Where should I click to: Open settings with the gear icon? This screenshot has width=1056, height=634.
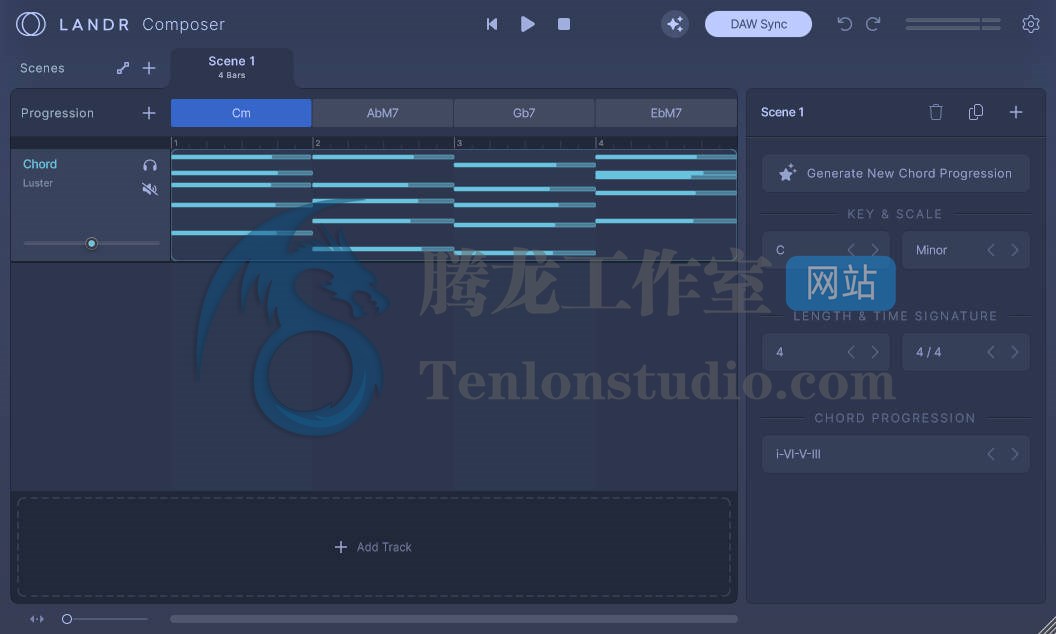(x=1030, y=24)
